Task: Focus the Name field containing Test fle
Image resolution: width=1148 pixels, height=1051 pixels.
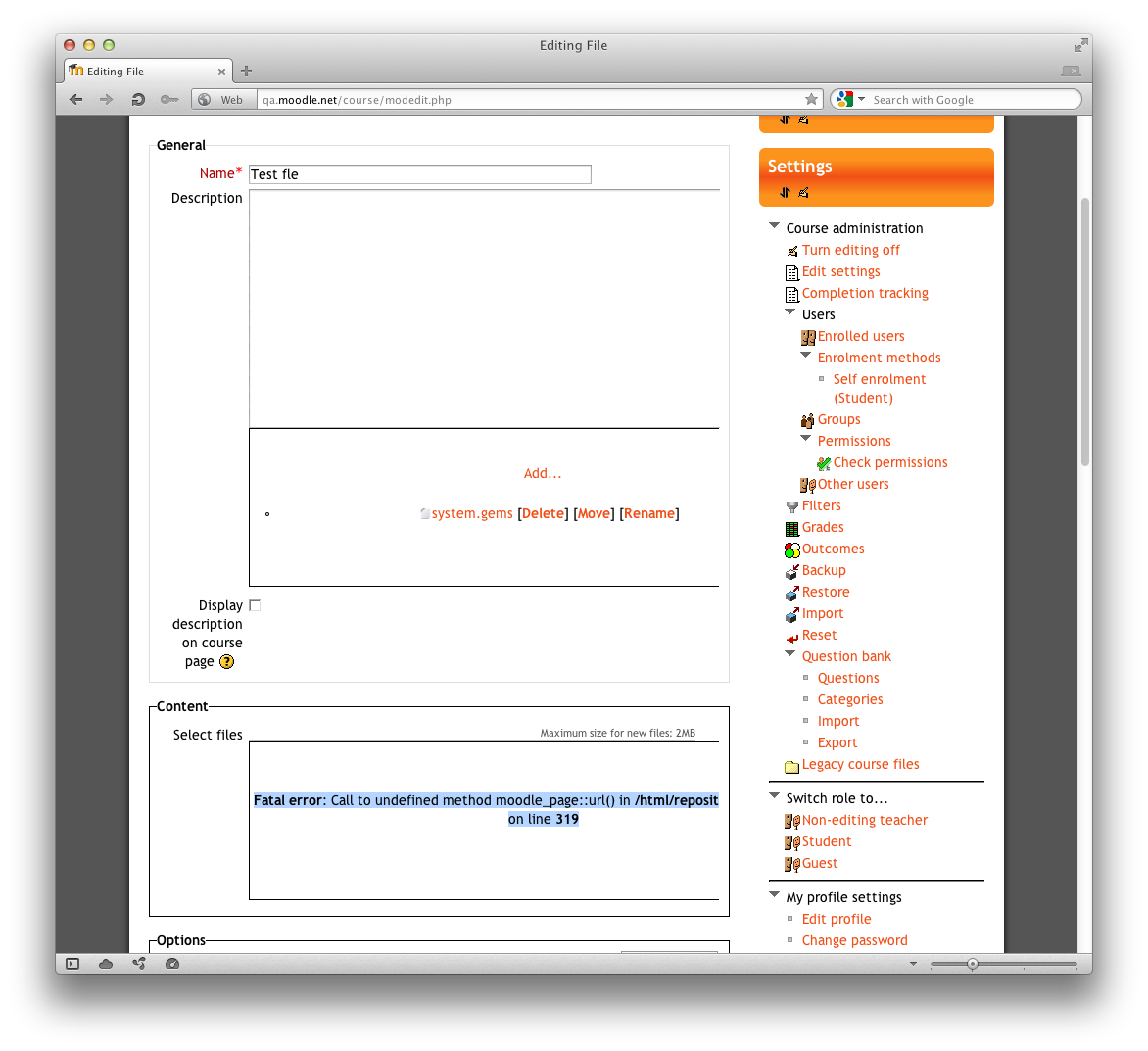Action: pos(420,174)
